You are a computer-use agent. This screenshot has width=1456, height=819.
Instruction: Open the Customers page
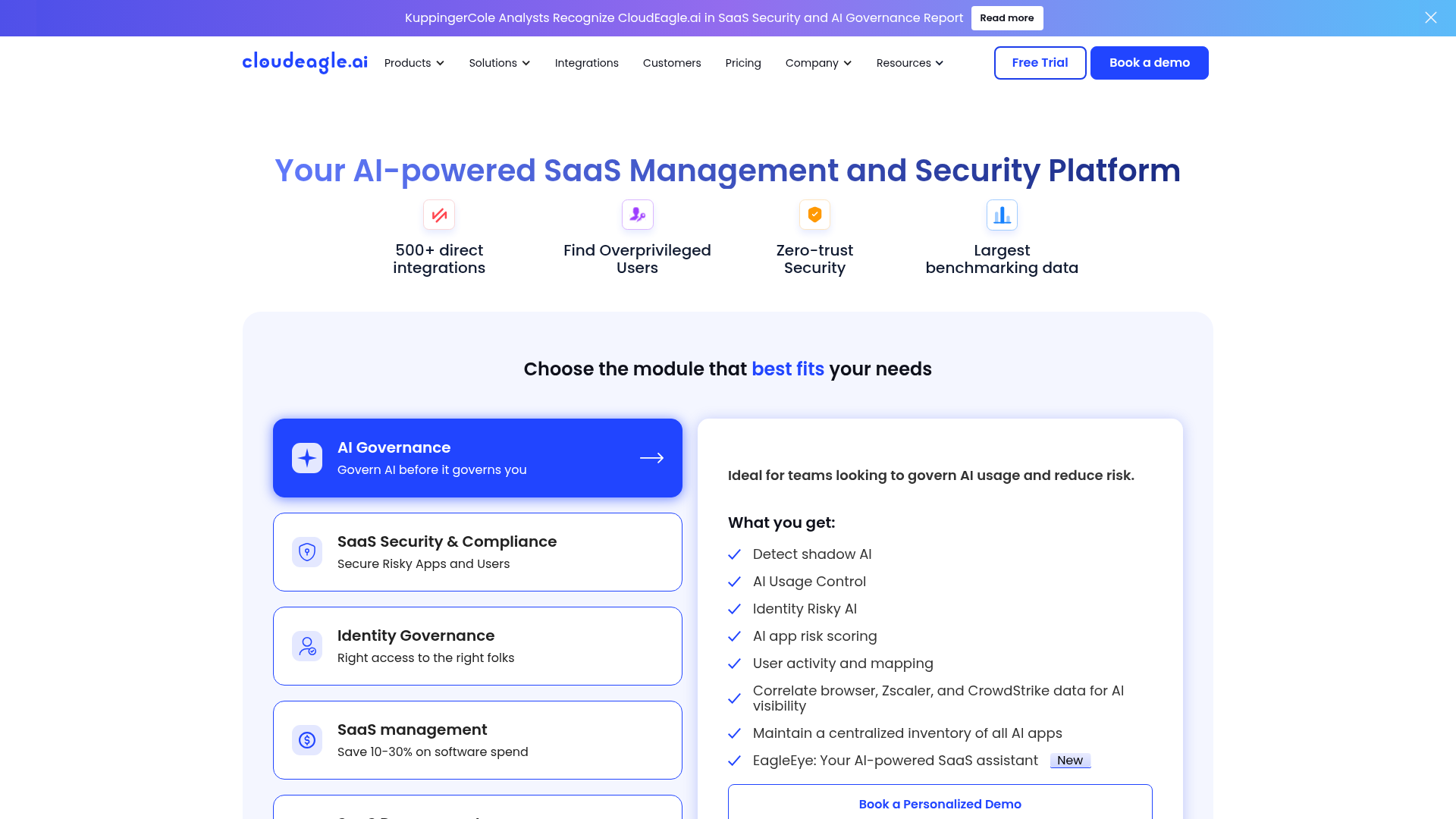click(671, 63)
